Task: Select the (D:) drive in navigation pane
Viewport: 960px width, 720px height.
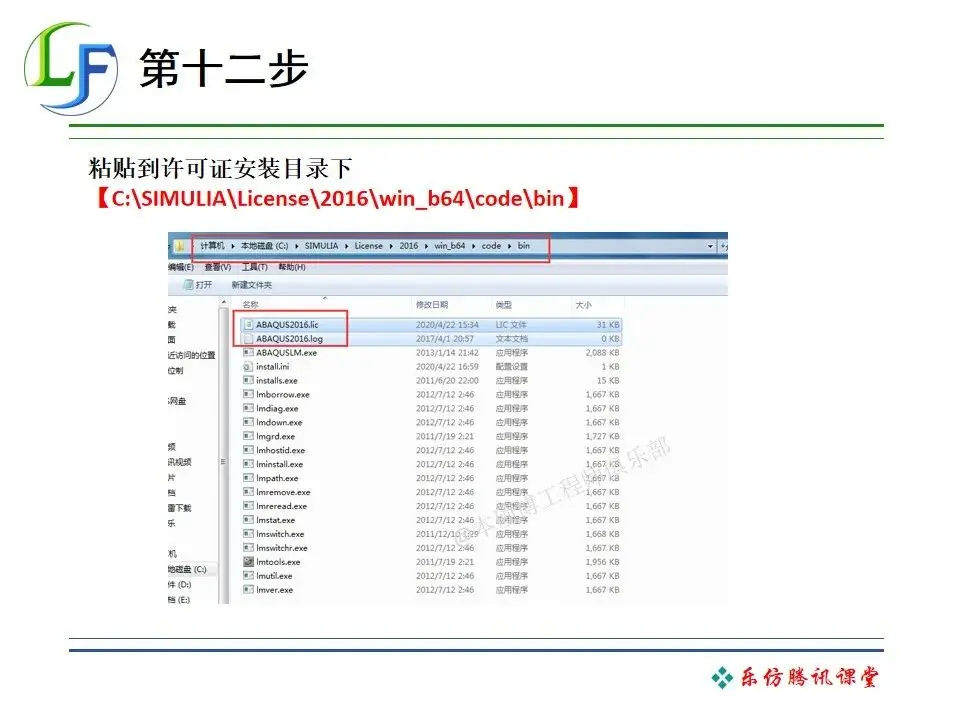Action: pos(179,585)
